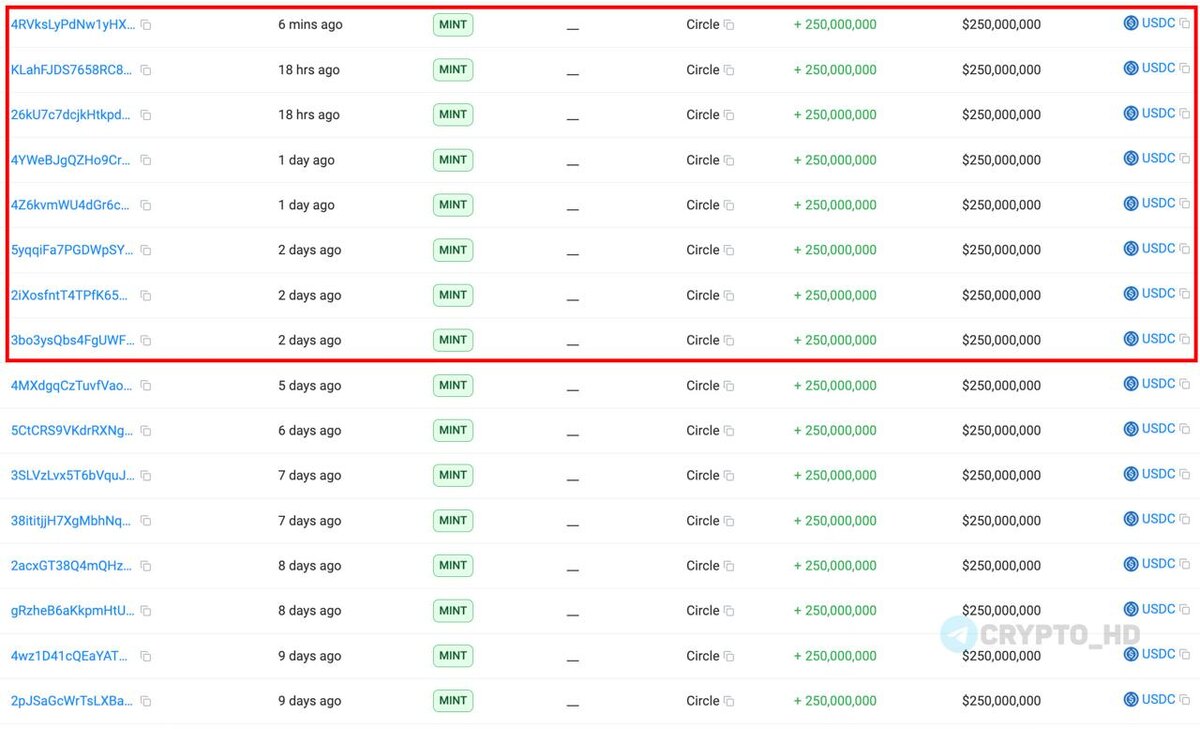The width and height of the screenshot is (1200, 729).
Task: Copy the 4Z6kvmWU4dGr6c transaction hash
Action: tap(146, 205)
